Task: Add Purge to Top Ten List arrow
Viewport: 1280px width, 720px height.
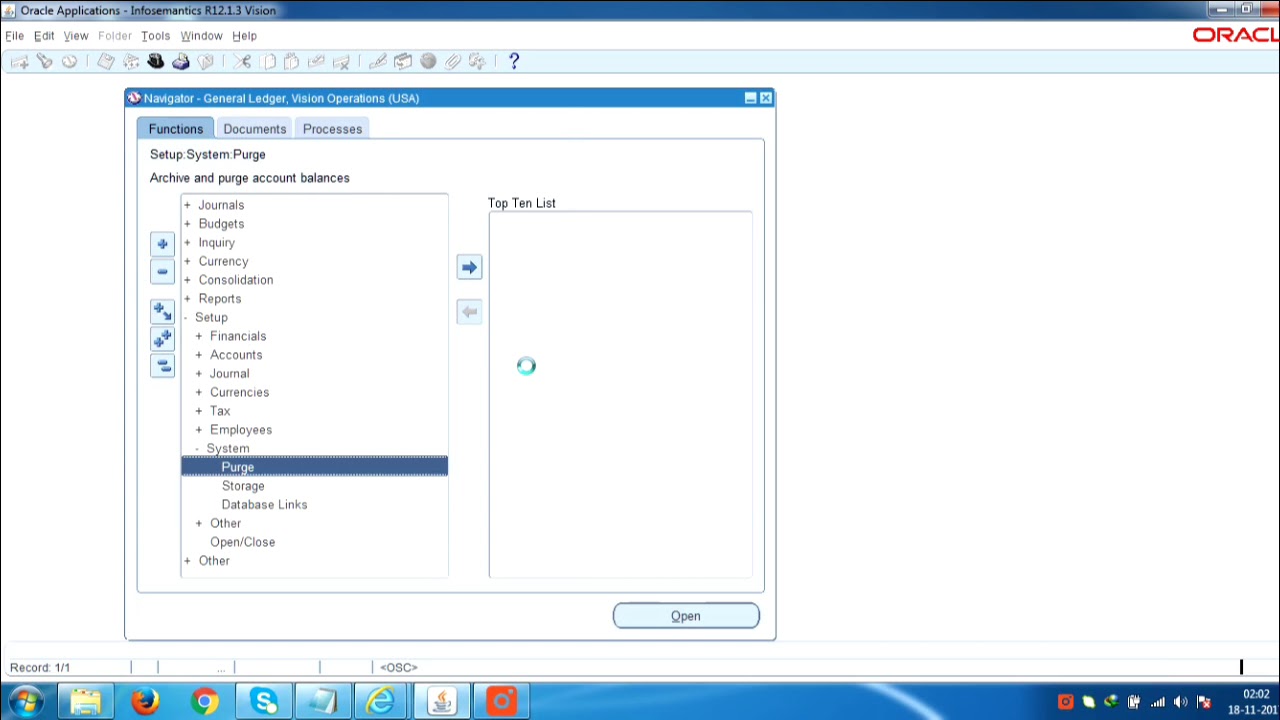Action: tap(469, 267)
